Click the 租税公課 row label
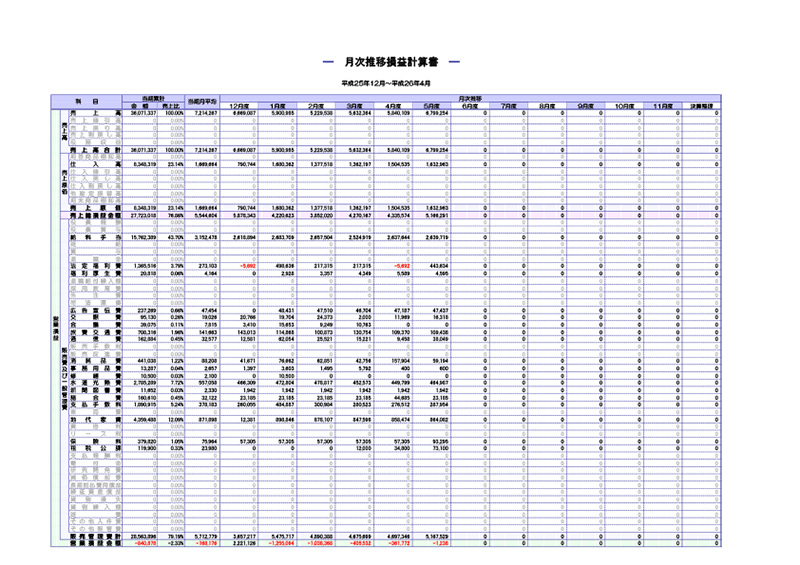 (95, 448)
